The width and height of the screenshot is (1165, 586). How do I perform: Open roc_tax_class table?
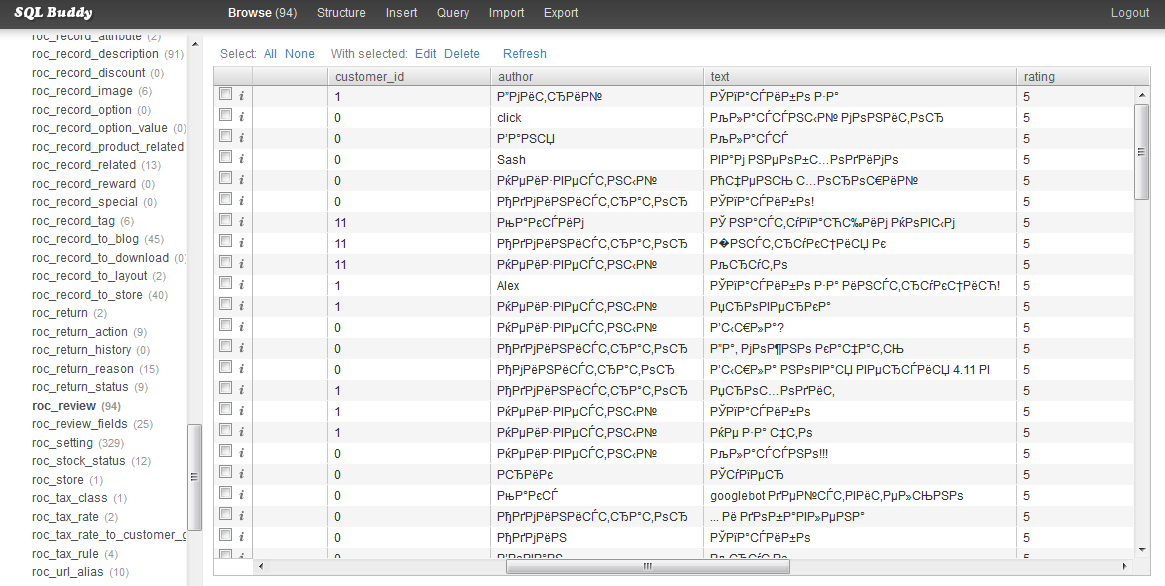pyautogui.click(x=70, y=498)
